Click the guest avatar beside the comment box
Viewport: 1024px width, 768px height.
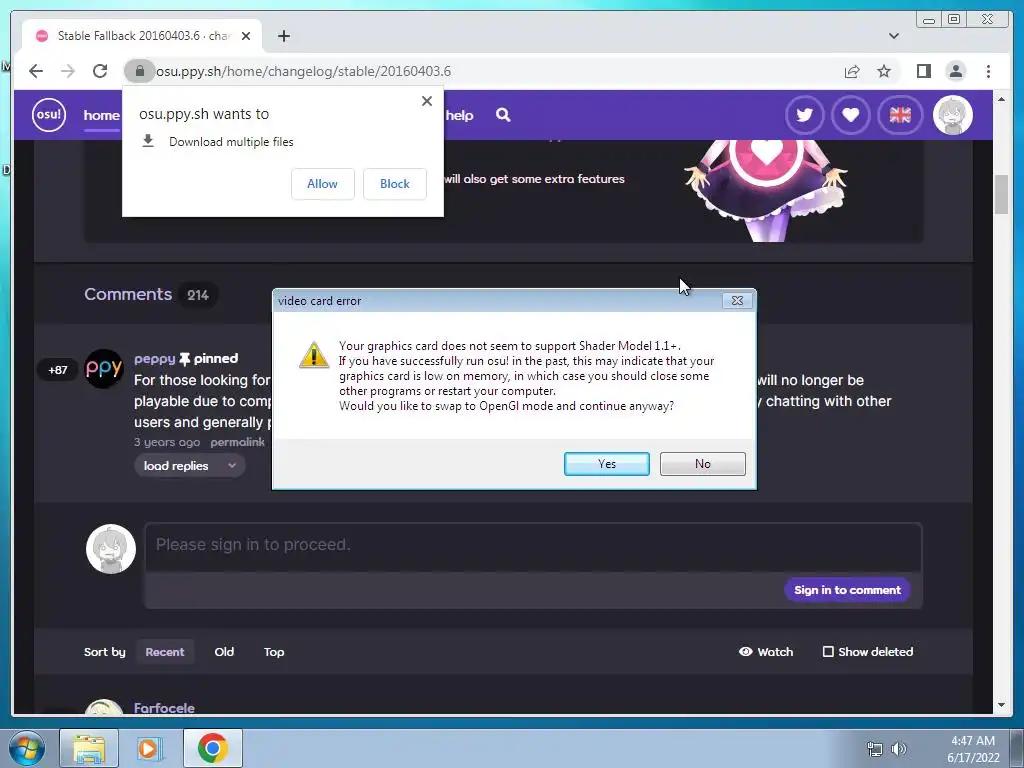(x=111, y=549)
